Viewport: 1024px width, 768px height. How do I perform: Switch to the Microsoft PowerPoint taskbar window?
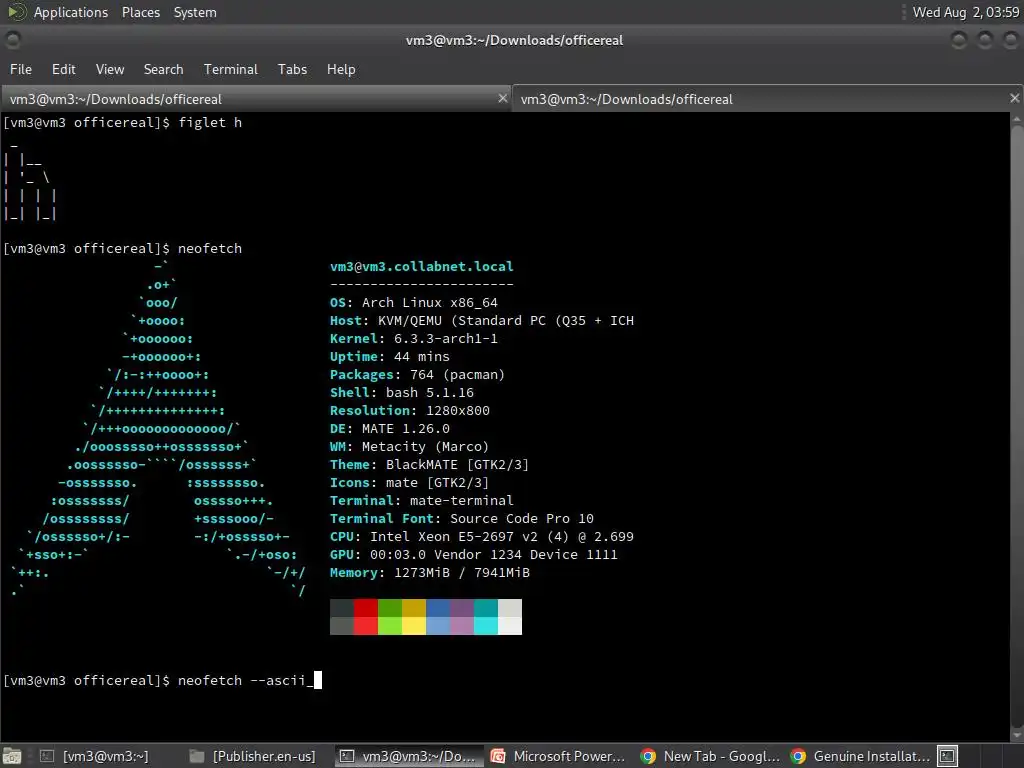click(x=560, y=756)
